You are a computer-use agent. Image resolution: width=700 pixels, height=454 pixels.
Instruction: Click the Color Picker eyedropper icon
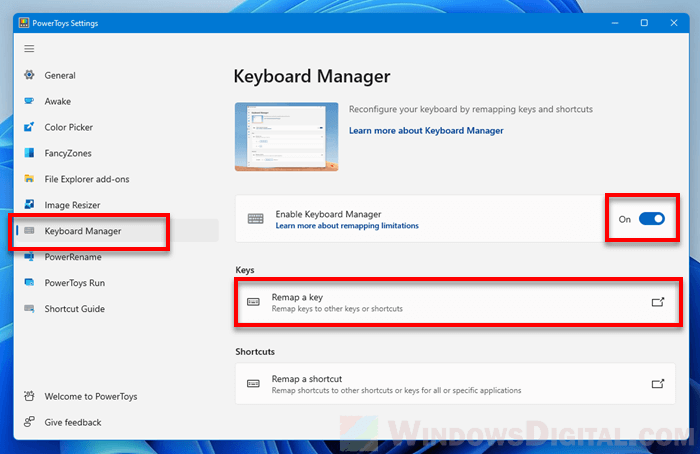(x=29, y=127)
